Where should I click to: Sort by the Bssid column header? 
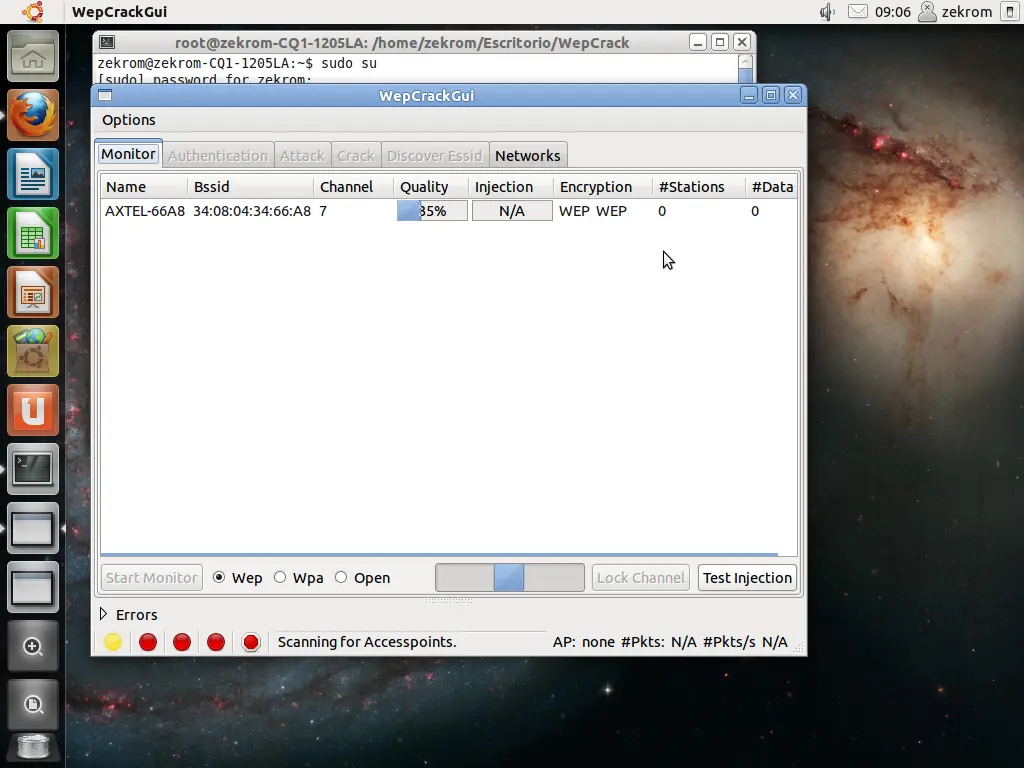tap(251, 187)
